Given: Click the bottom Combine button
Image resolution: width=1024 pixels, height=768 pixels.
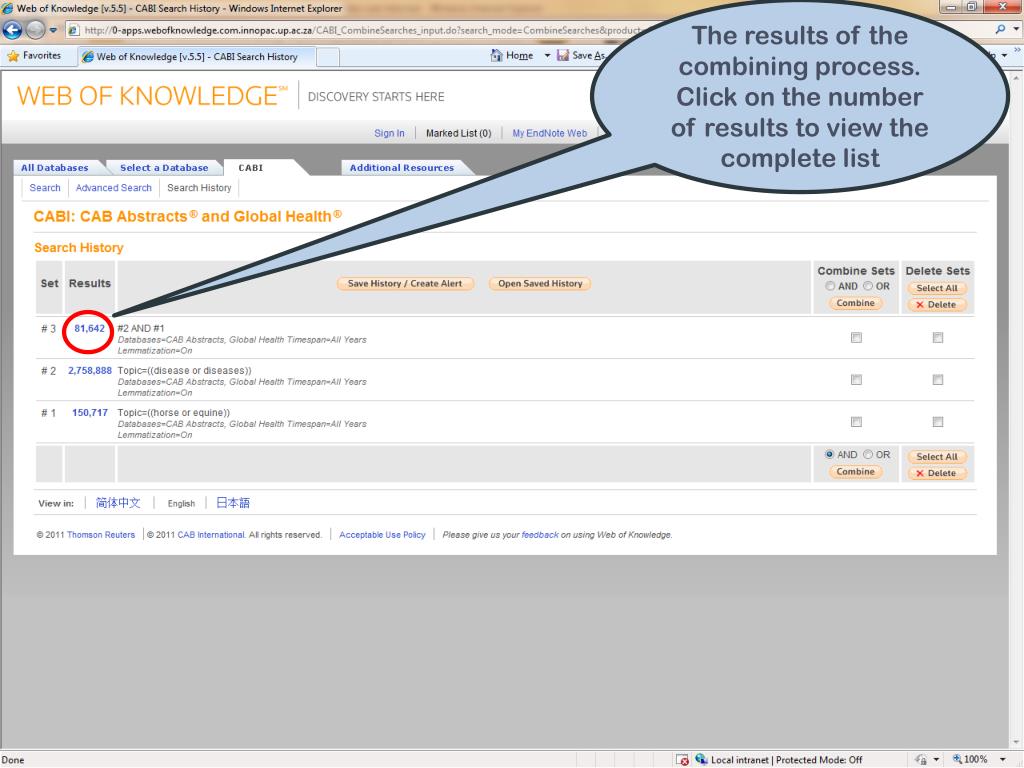Looking at the screenshot, I should point(856,472).
